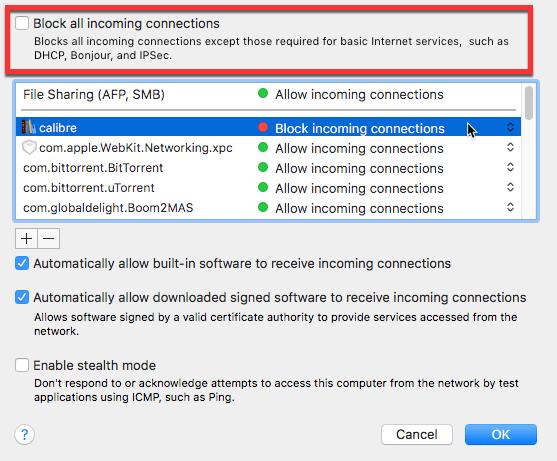Viewport: 557px width, 461px height.
Task: Remove selected application with minus button
Action: (x=49, y=238)
